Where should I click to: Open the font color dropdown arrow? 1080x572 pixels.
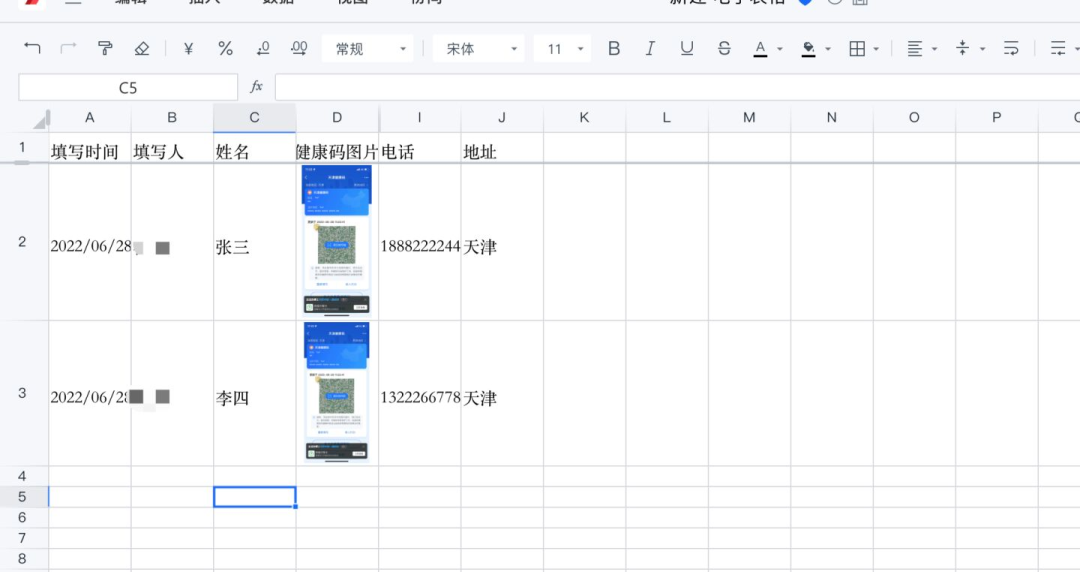(780, 49)
